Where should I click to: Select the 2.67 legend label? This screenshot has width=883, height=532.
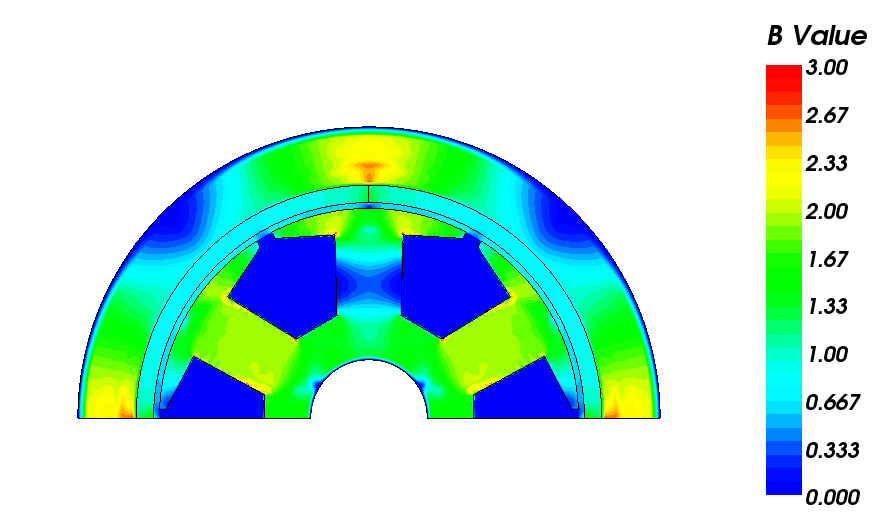(x=826, y=115)
